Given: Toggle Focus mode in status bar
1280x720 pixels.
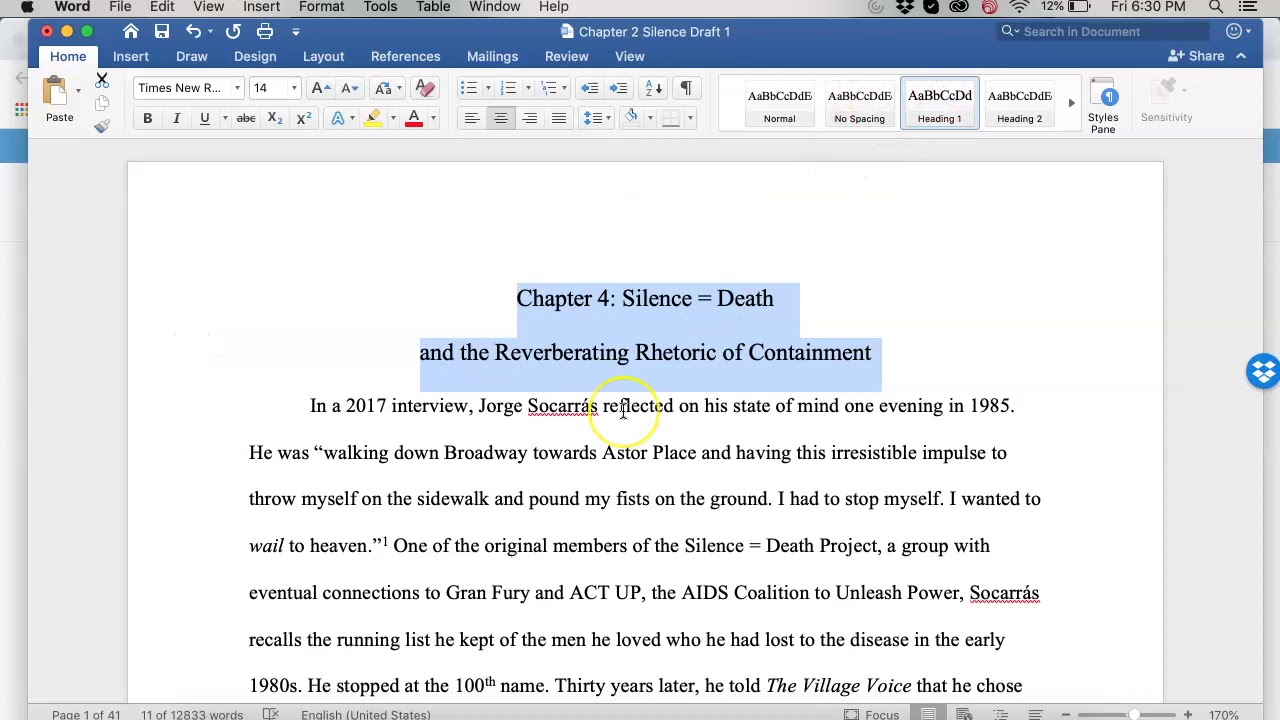Looking at the screenshot, I should point(872,714).
